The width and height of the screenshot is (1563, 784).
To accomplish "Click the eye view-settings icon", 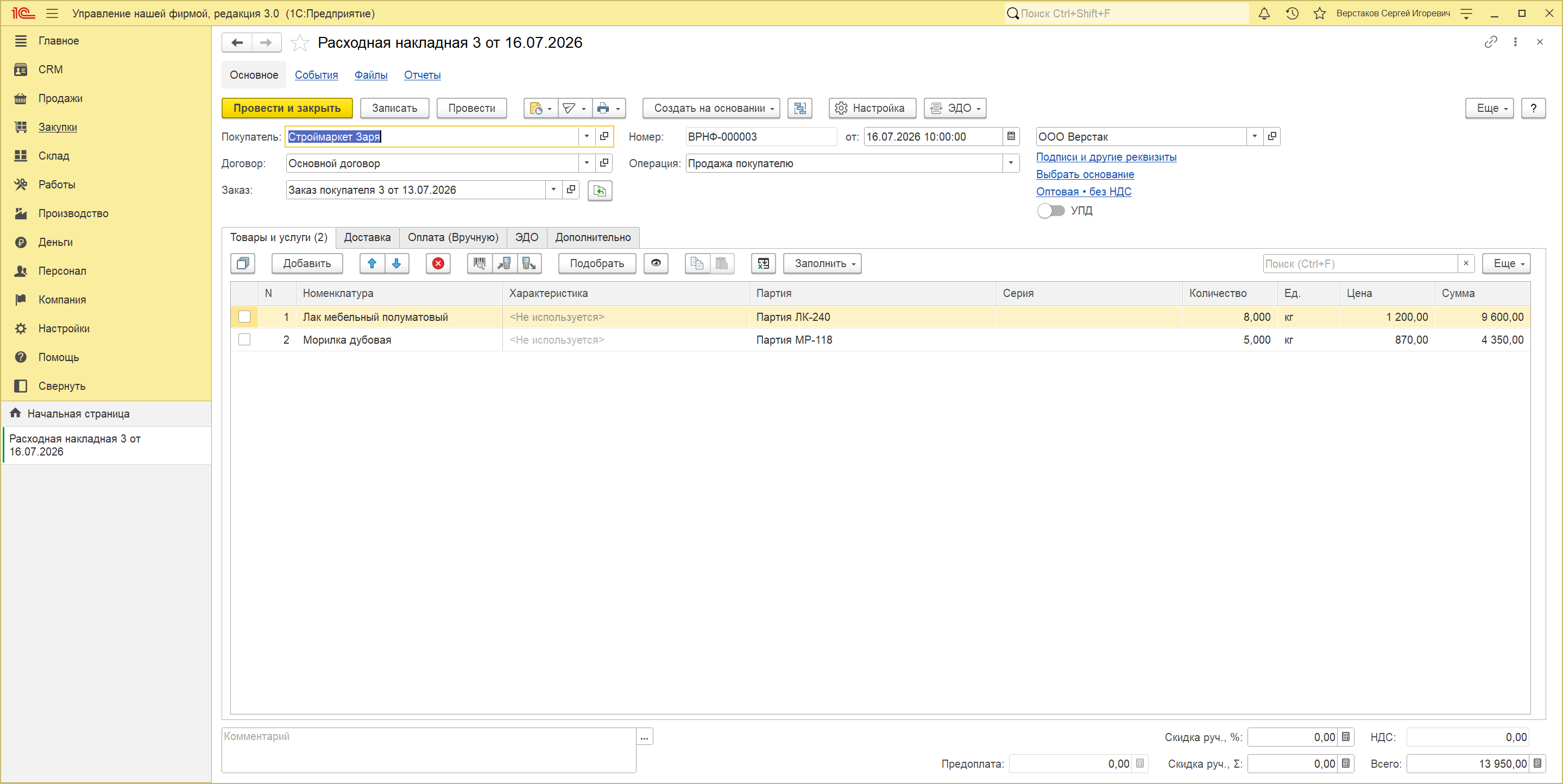I will pyautogui.click(x=656, y=263).
